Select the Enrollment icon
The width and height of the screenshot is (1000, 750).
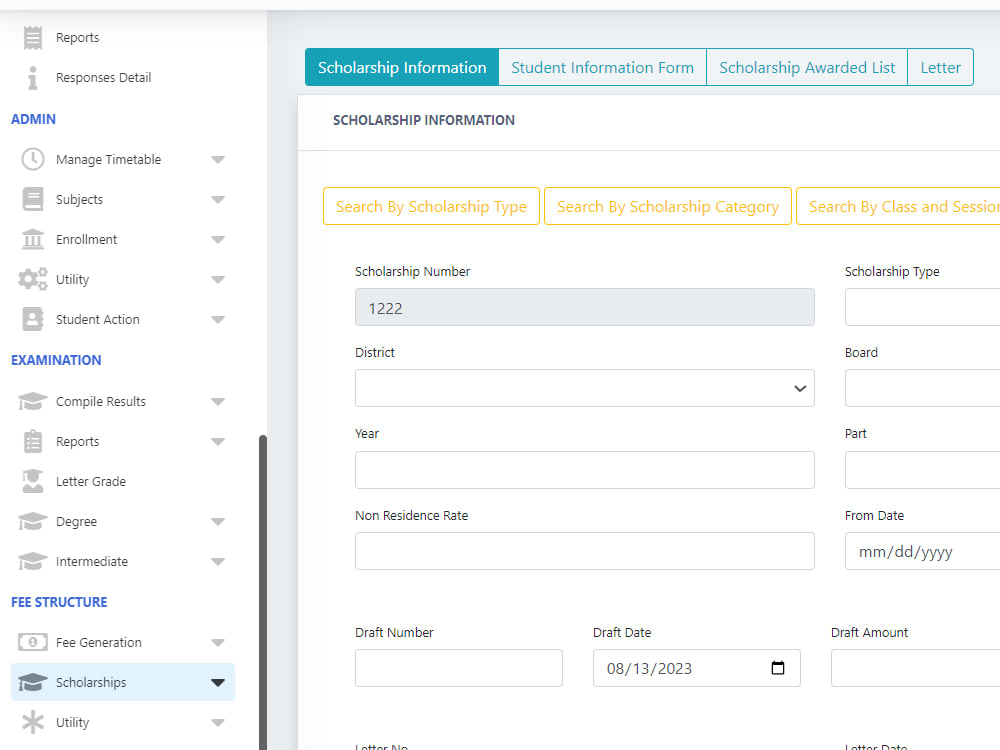[x=32, y=239]
